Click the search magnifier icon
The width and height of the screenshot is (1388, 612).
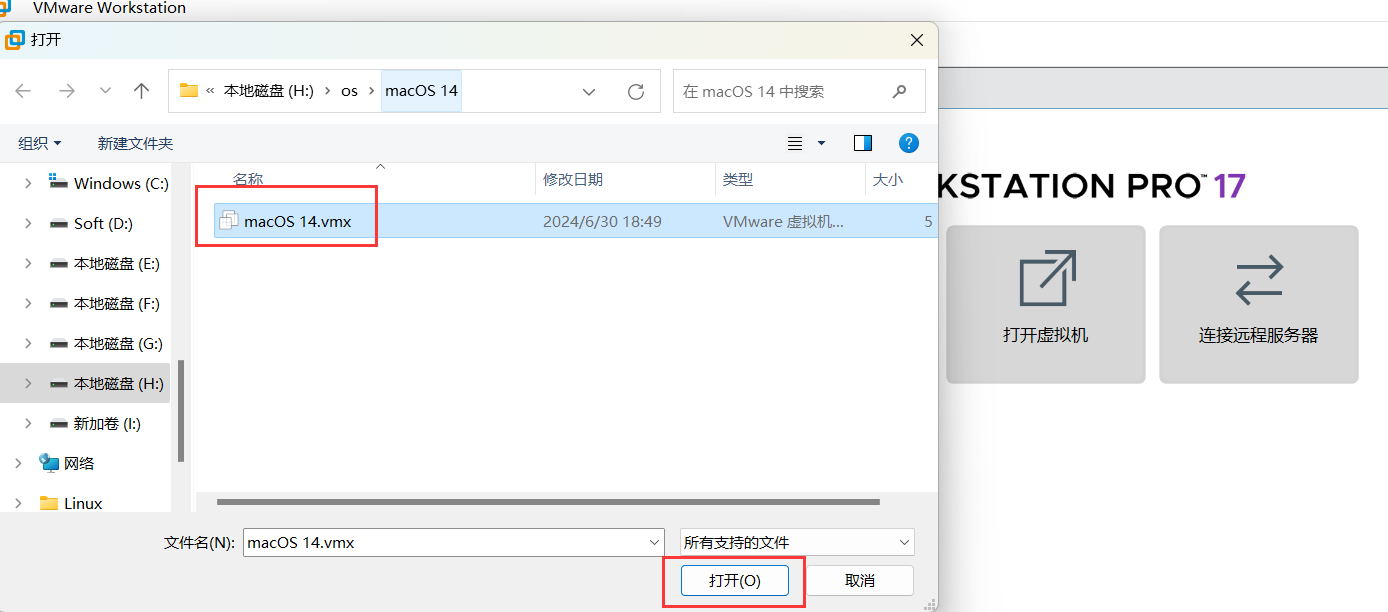(899, 91)
